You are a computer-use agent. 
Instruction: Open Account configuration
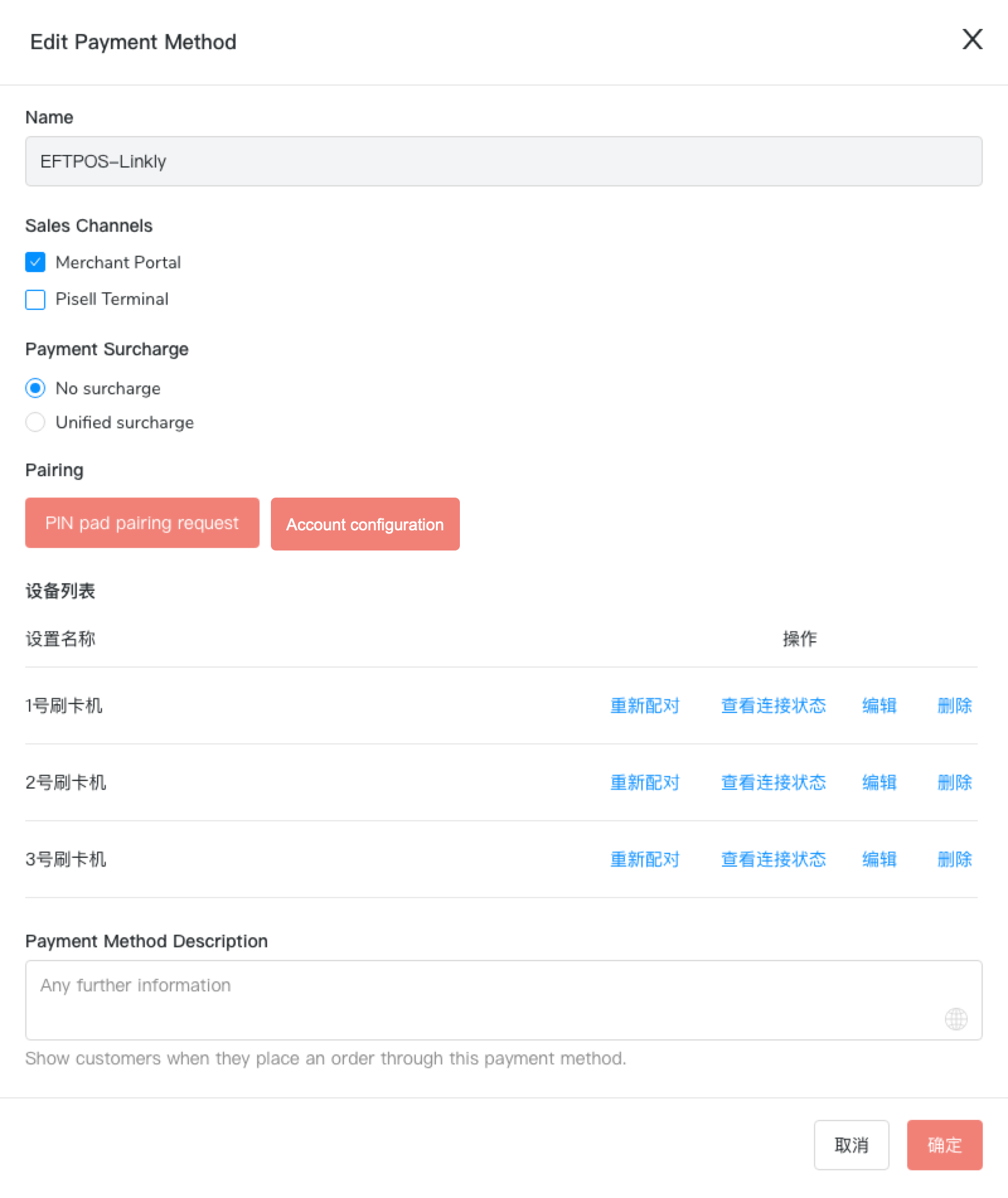pos(365,524)
